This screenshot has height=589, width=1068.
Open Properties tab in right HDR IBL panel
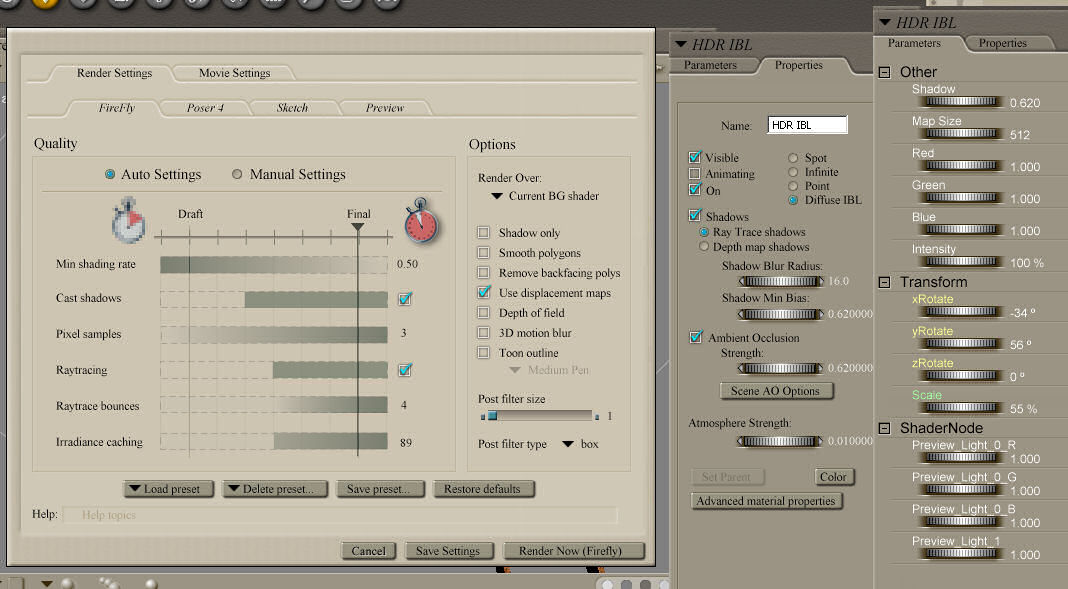click(x=1003, y=43)
